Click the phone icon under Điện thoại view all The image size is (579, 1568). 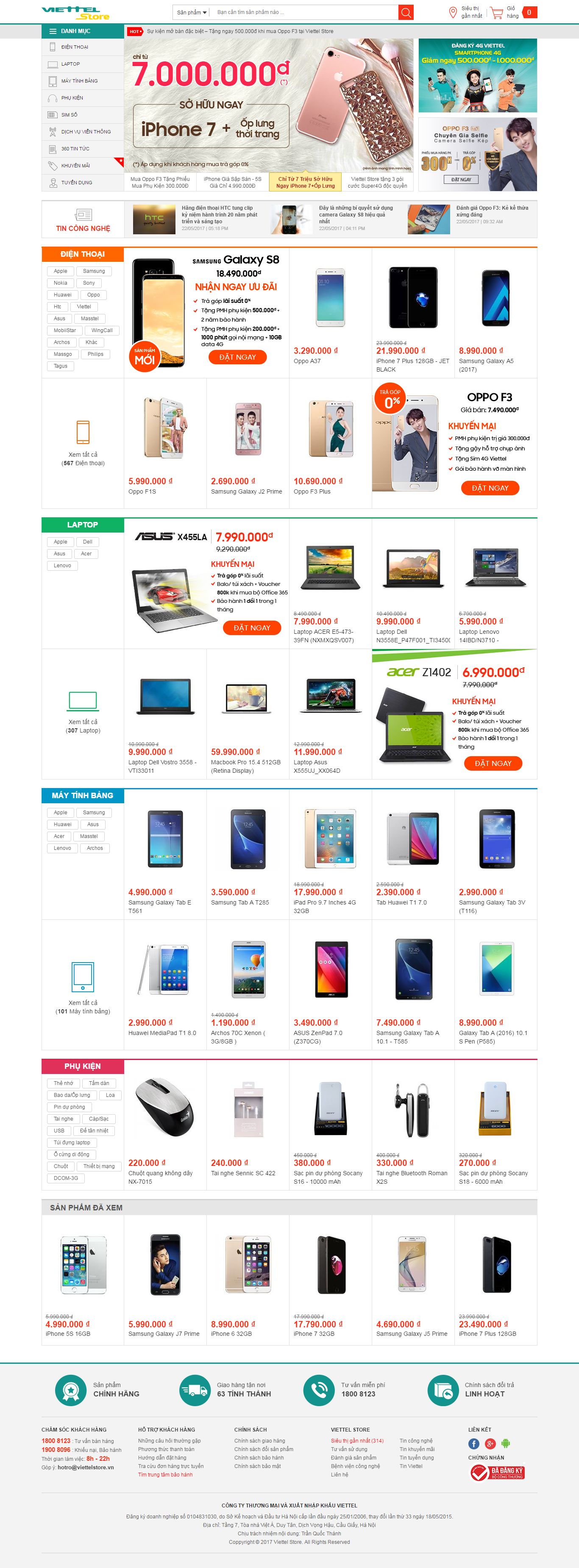pyautogui.click(x=83, y=432)
